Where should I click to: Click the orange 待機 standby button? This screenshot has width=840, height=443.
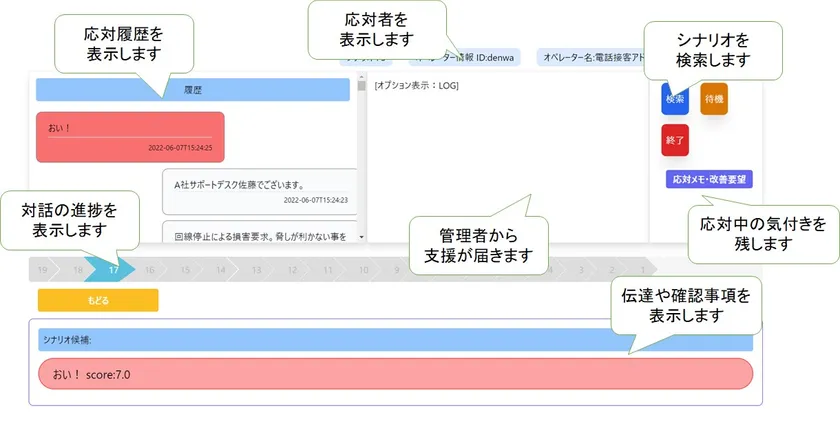[x=714, y=99]
